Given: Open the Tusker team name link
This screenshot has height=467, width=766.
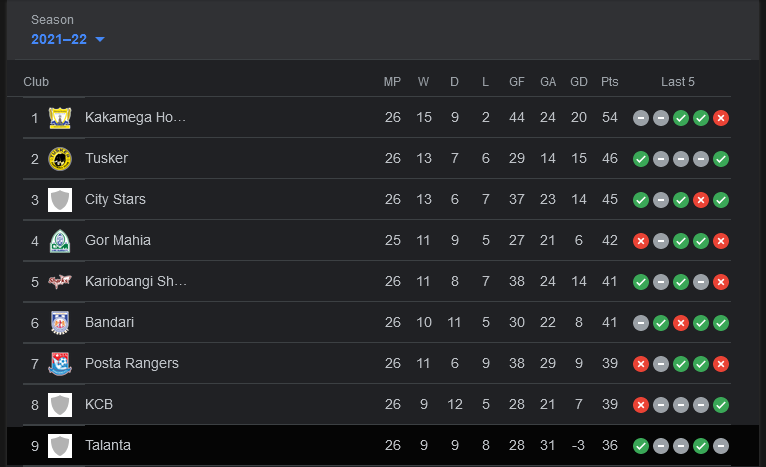Looking at the screenshot, I should coord(106,158).
